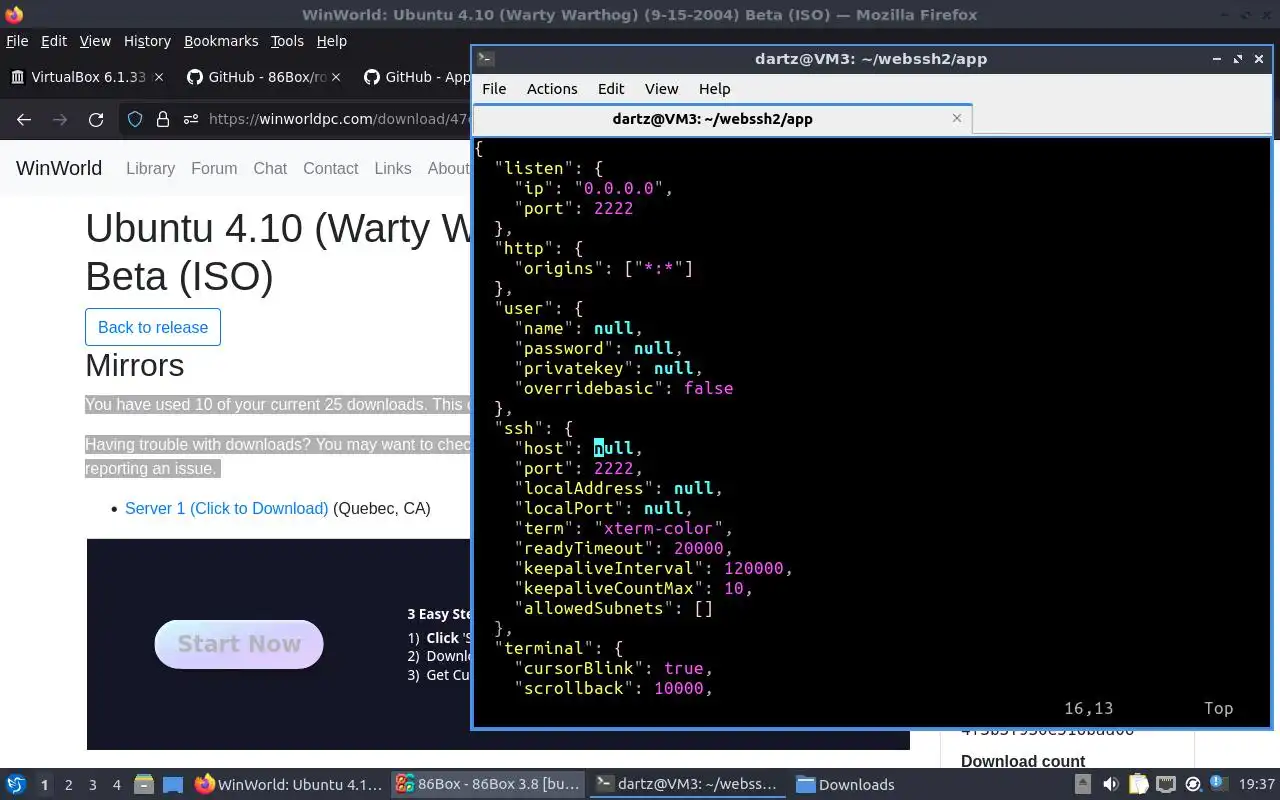Open Firefox File menu

tap(17, 41)
